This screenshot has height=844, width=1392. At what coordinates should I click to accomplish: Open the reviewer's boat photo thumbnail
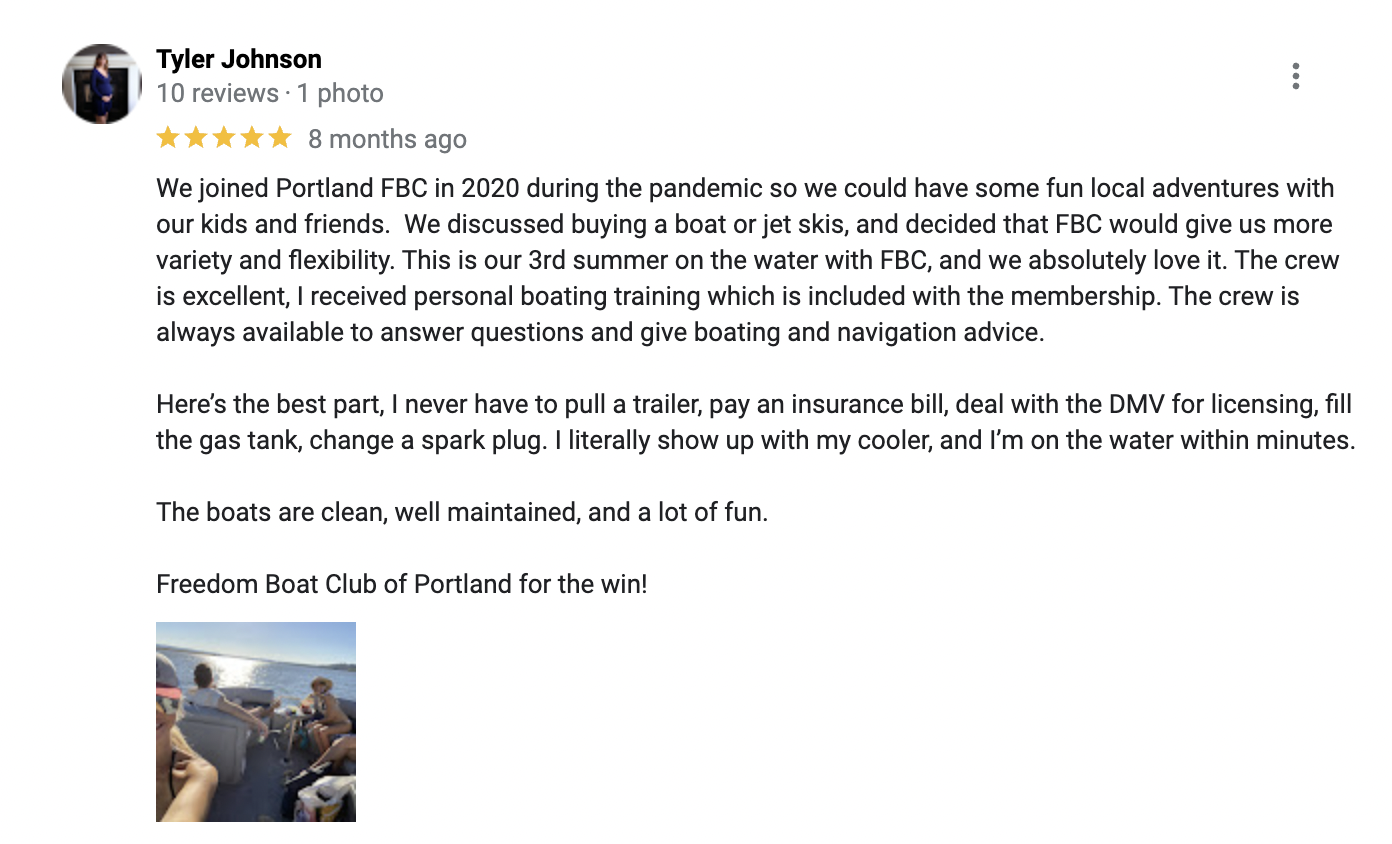pos(256,722)
